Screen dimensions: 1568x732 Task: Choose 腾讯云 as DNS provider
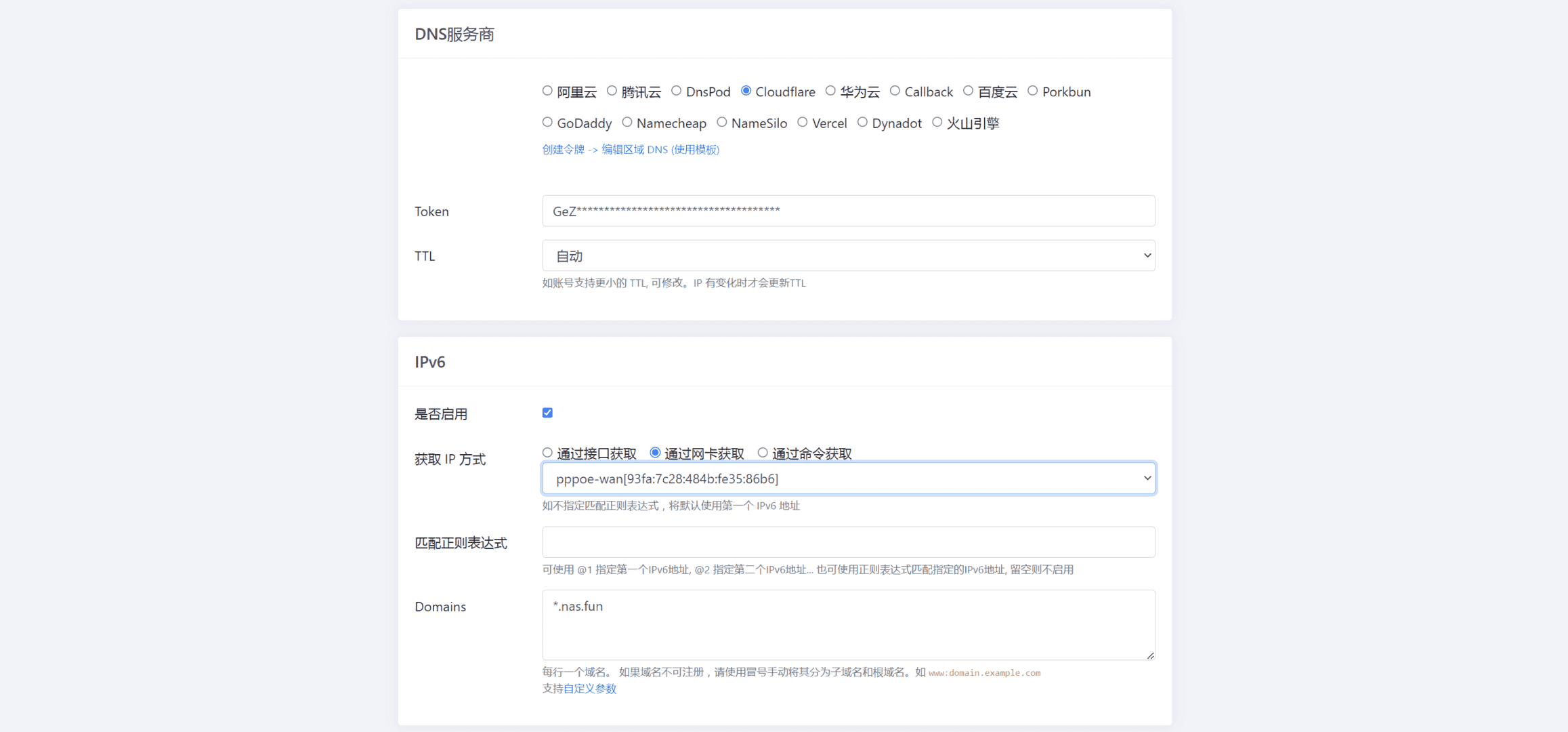612,91
